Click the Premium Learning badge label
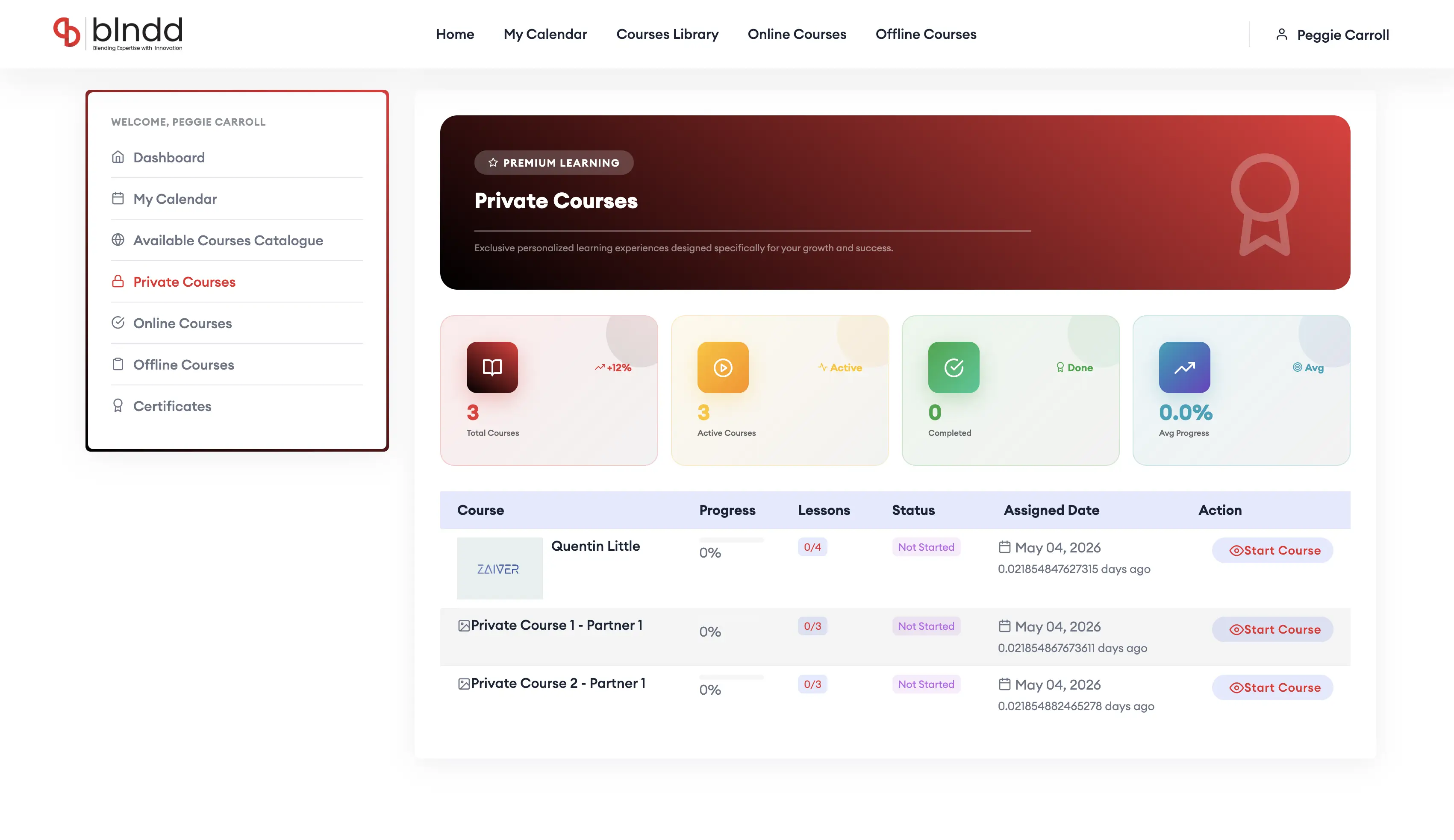The height and width of the screenshot is (840, 1454). click(x=561, y=163)
